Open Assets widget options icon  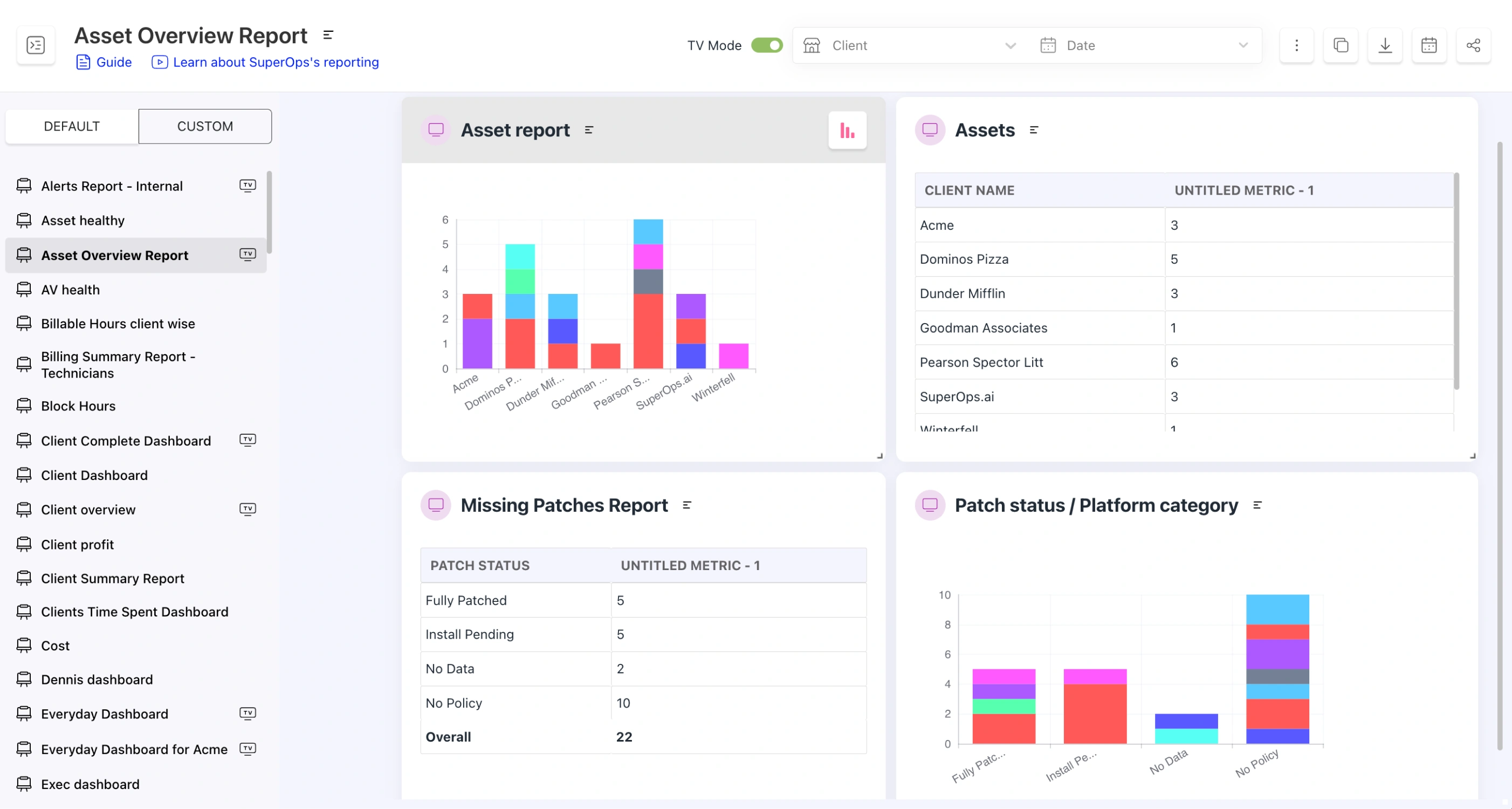tap(1034, 130)
